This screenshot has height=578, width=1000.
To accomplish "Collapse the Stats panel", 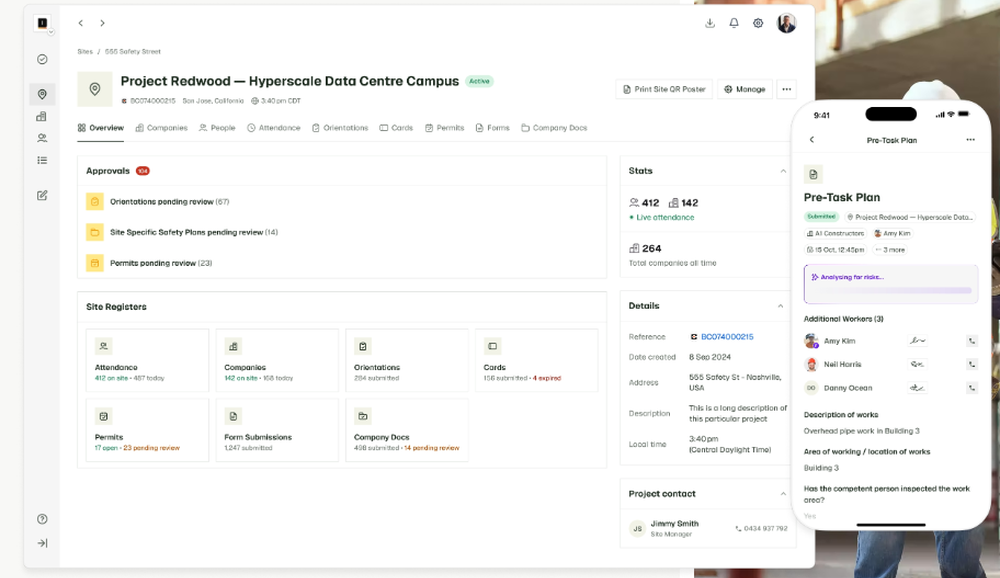I will 783,171.
